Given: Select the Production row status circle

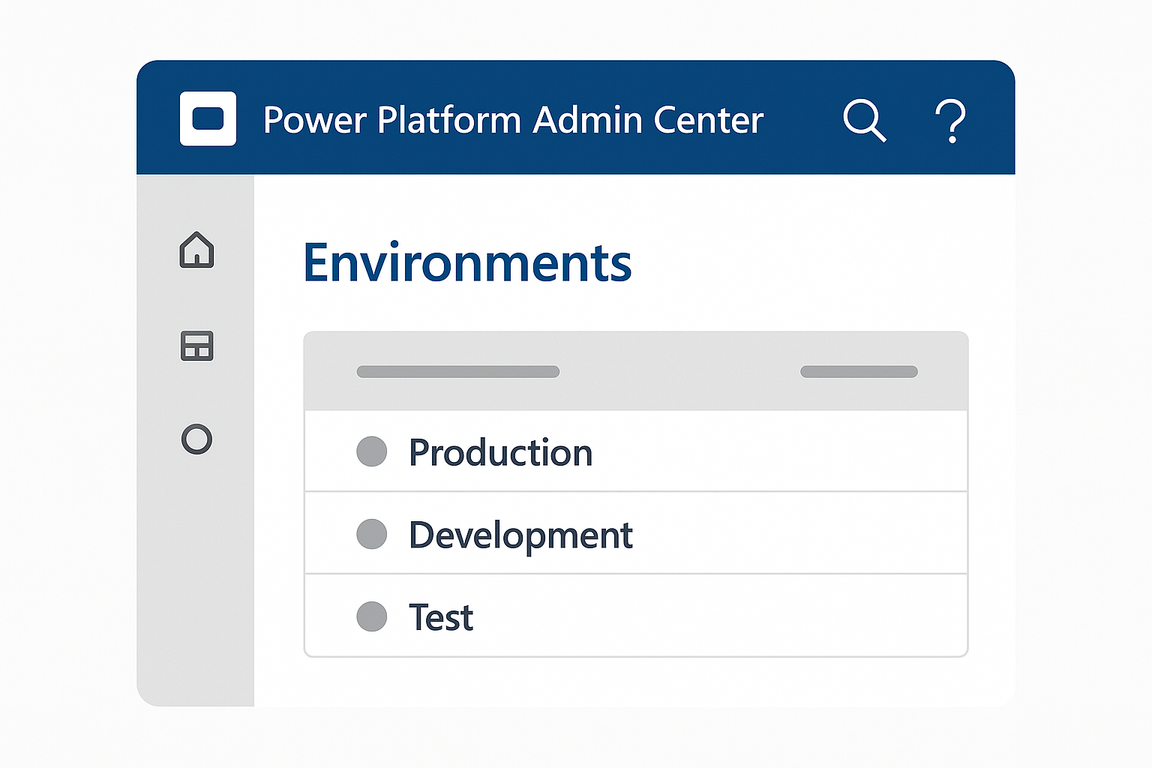Looking at the screenshot, I should (x=372, y=452).
